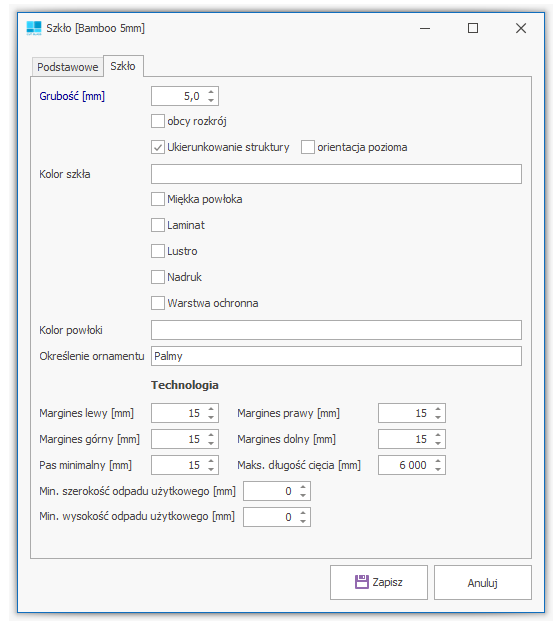Click the floppy disk Zapisz save icon
This screenshot has height=624, width=558.
tap(361, 582)
